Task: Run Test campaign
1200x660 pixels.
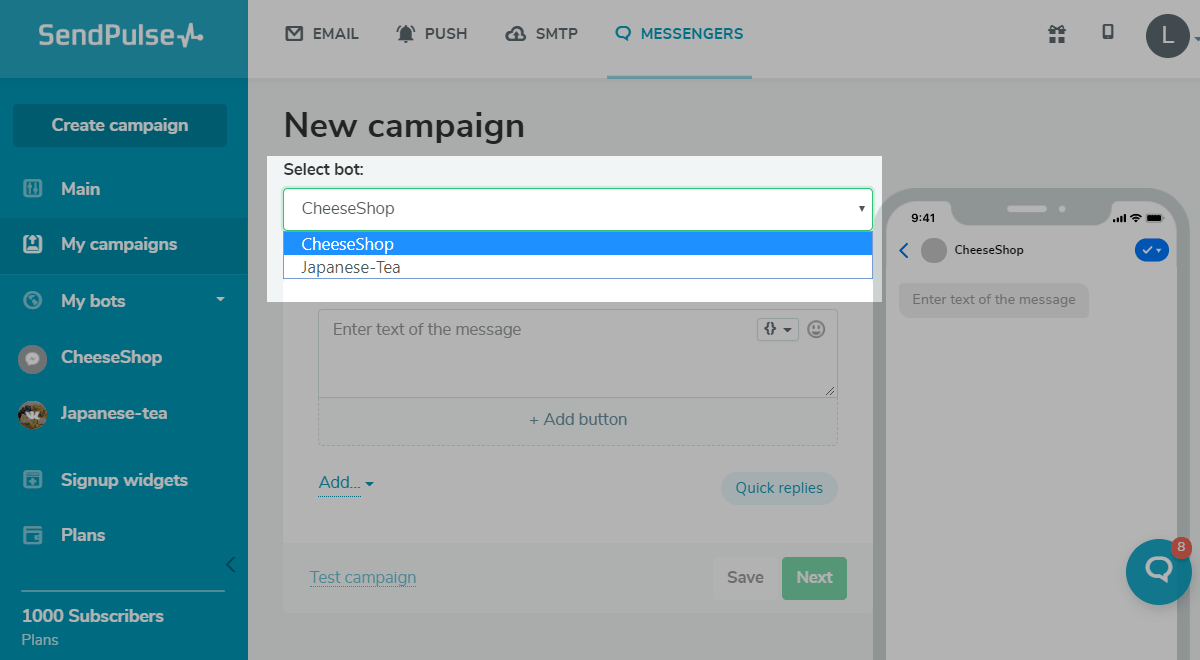Action: coord(363,578)
